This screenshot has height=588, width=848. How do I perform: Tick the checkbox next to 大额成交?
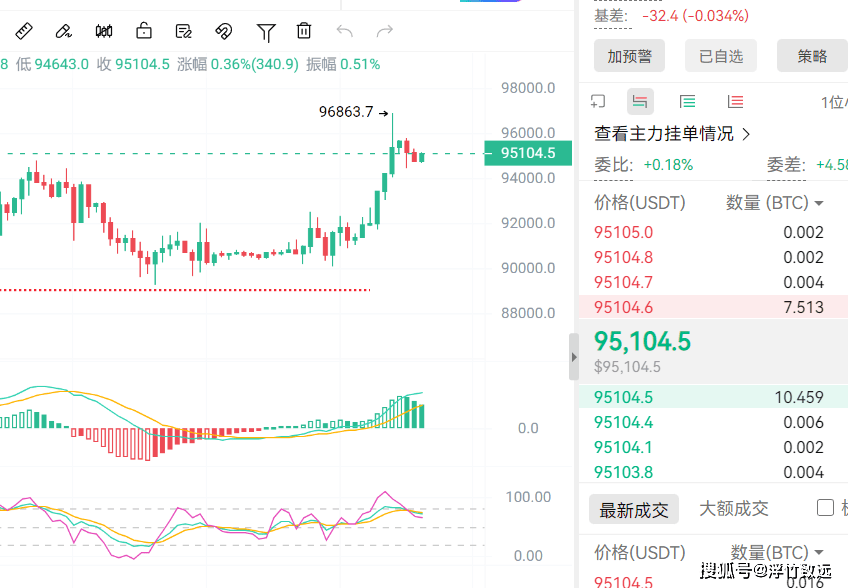[825, 508]
